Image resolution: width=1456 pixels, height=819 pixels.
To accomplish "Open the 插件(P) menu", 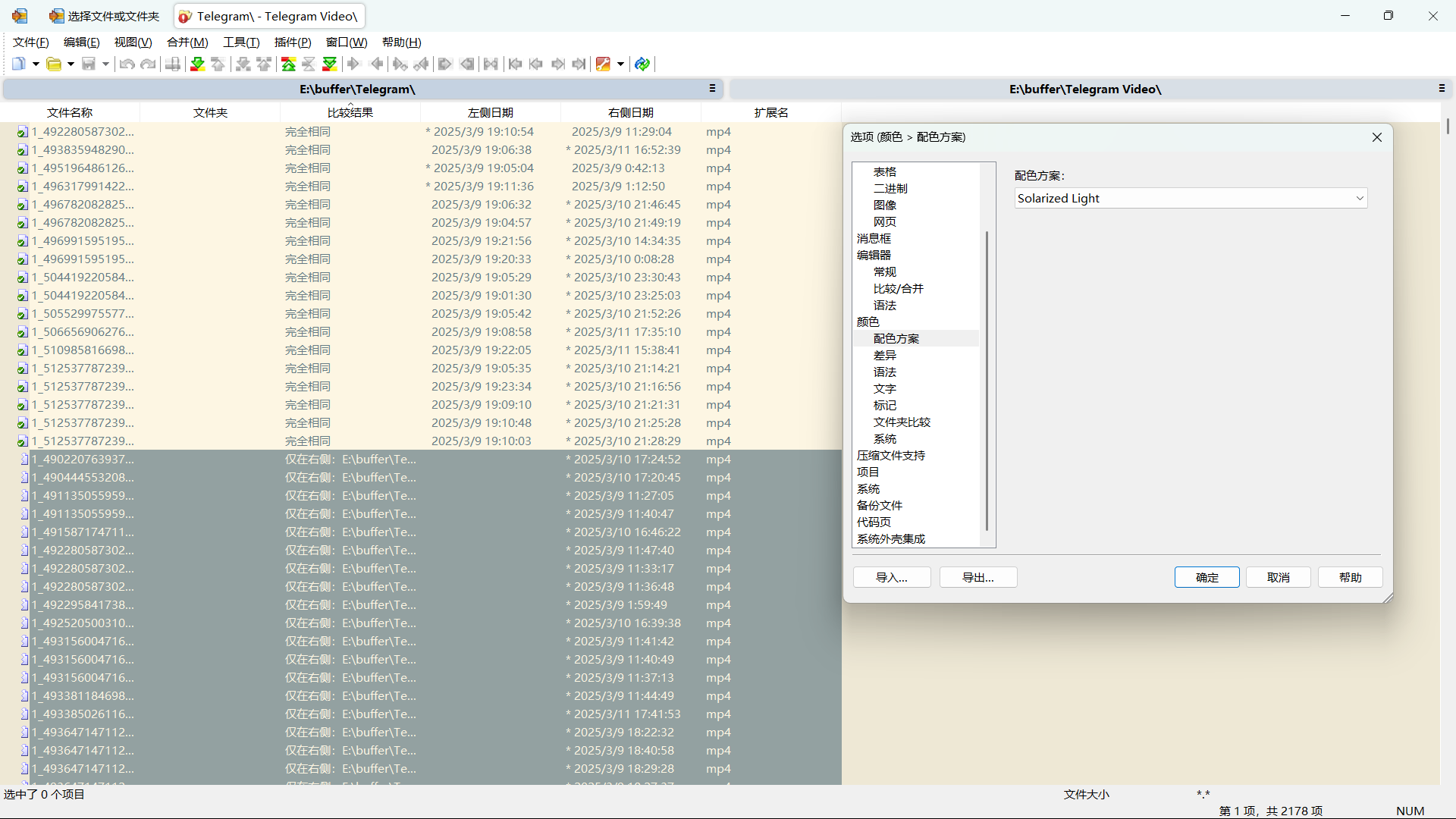I will 293,42.
